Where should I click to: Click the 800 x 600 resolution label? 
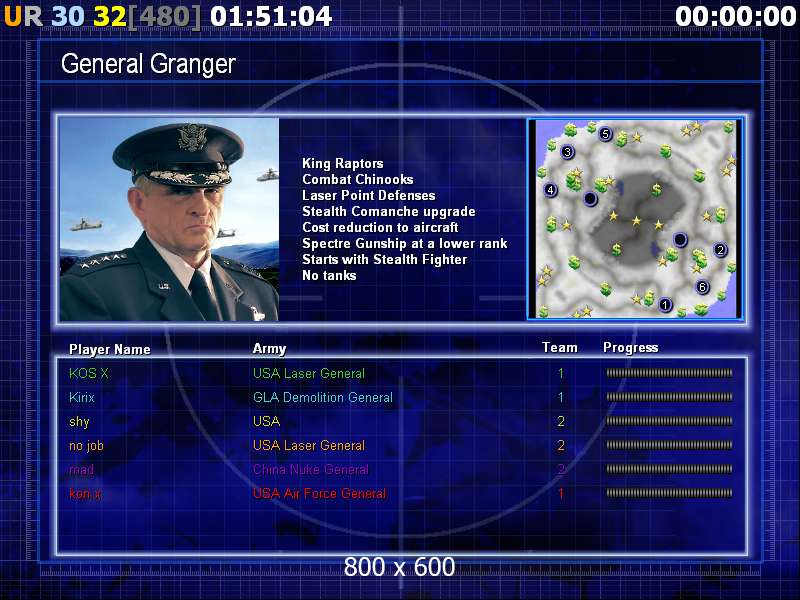[399, 567]
